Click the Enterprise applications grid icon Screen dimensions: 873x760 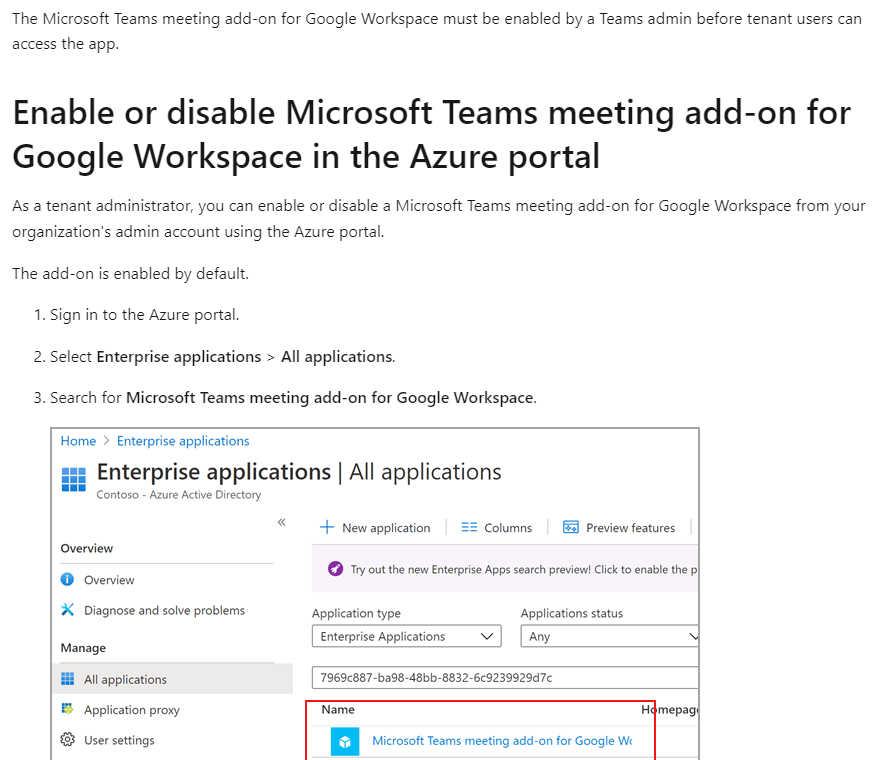coord(73,479)
